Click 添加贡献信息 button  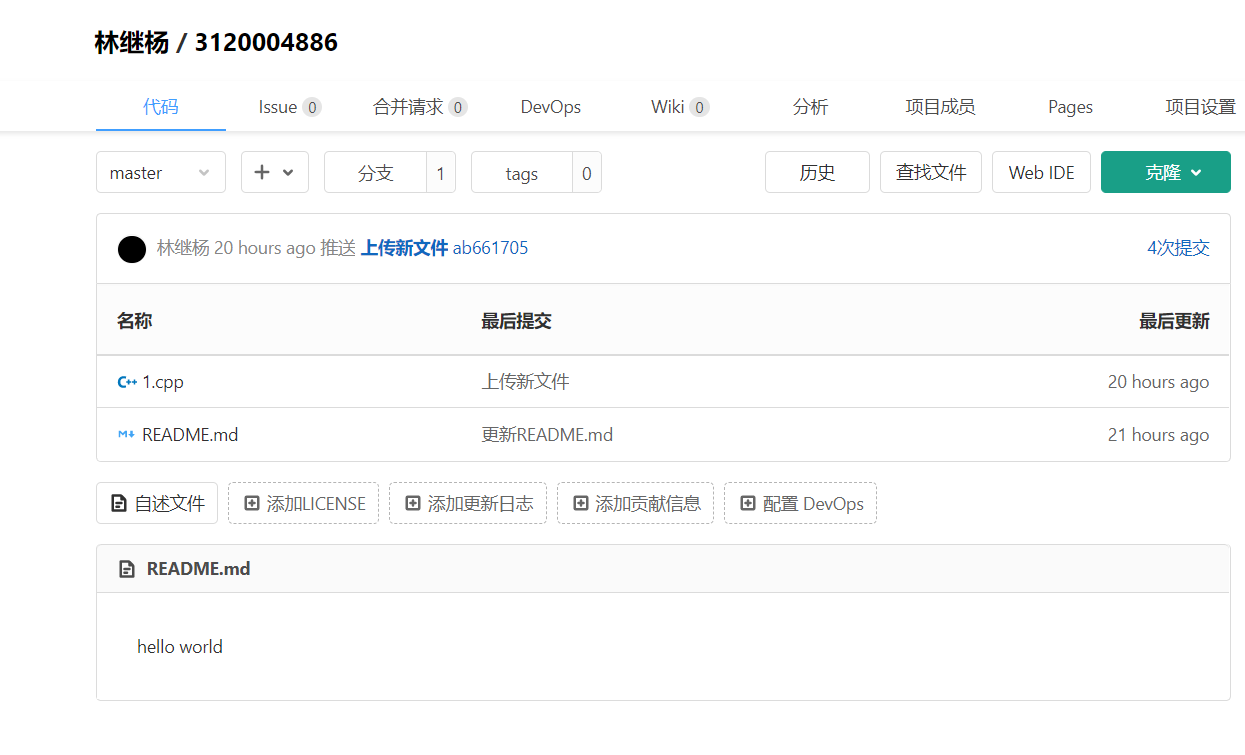click(635, 503)
